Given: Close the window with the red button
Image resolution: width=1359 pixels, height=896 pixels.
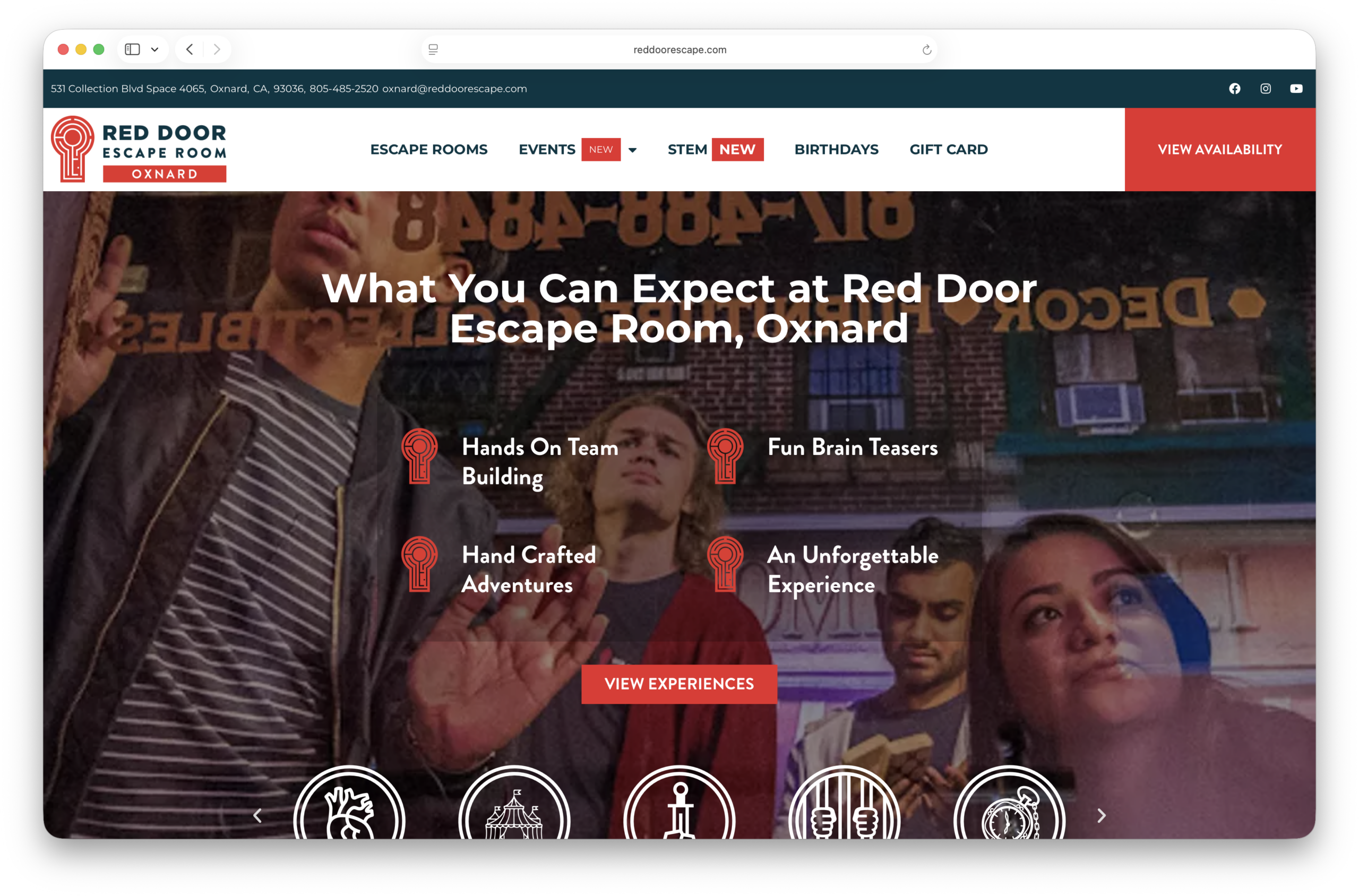Looking at the screenshot, I should click(x=63, y=50).
